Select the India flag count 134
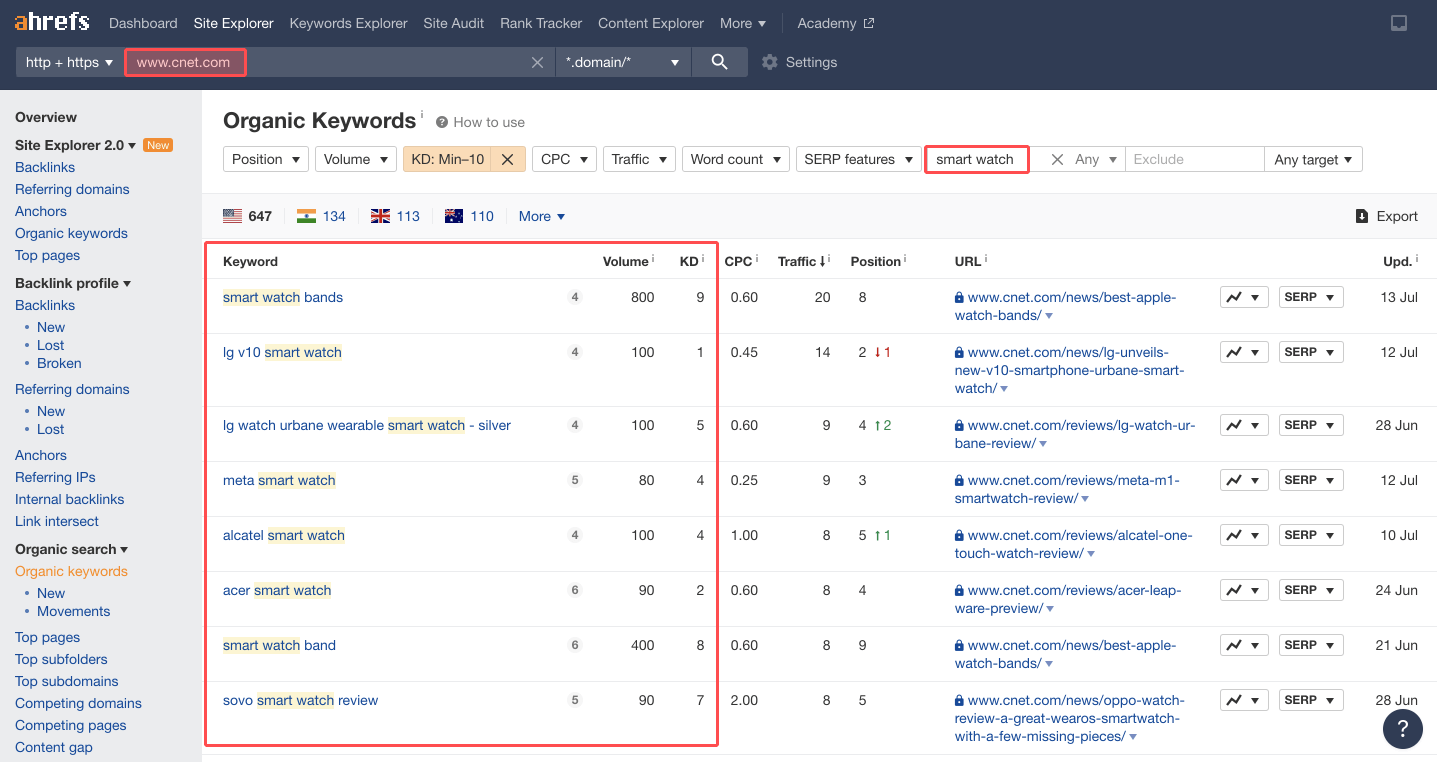The image size is (1437, 762). pyautogui.click(x=321, y=216)
